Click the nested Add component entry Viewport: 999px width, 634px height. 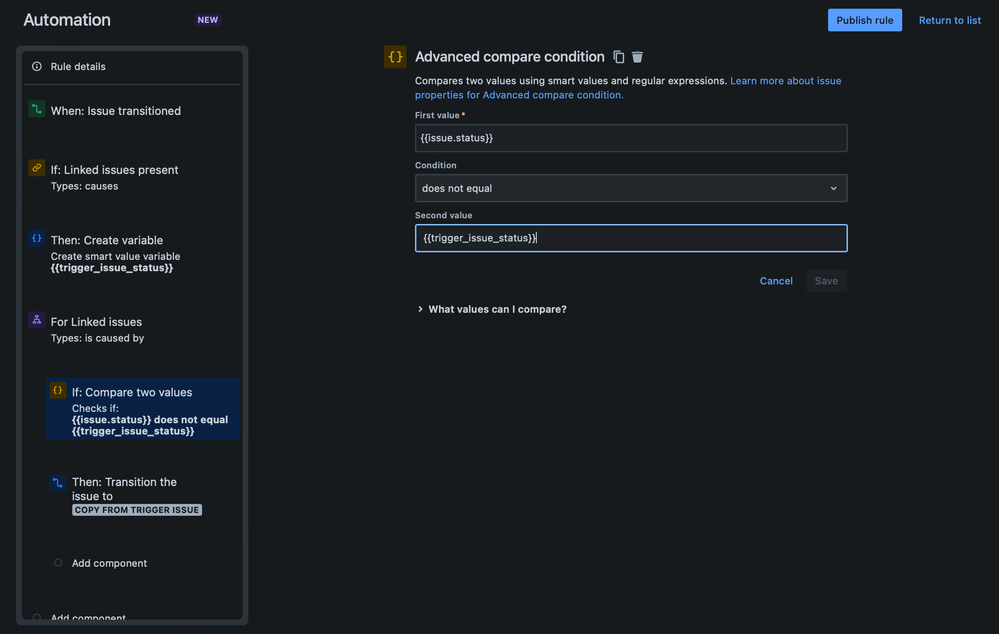109,563
